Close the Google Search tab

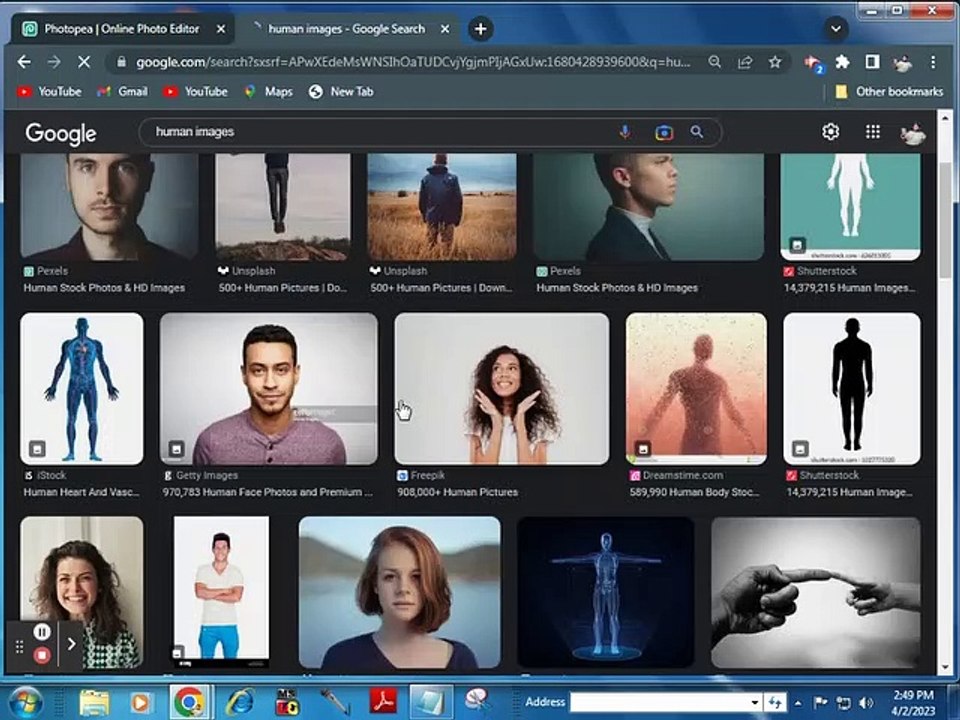click(445, 29)
